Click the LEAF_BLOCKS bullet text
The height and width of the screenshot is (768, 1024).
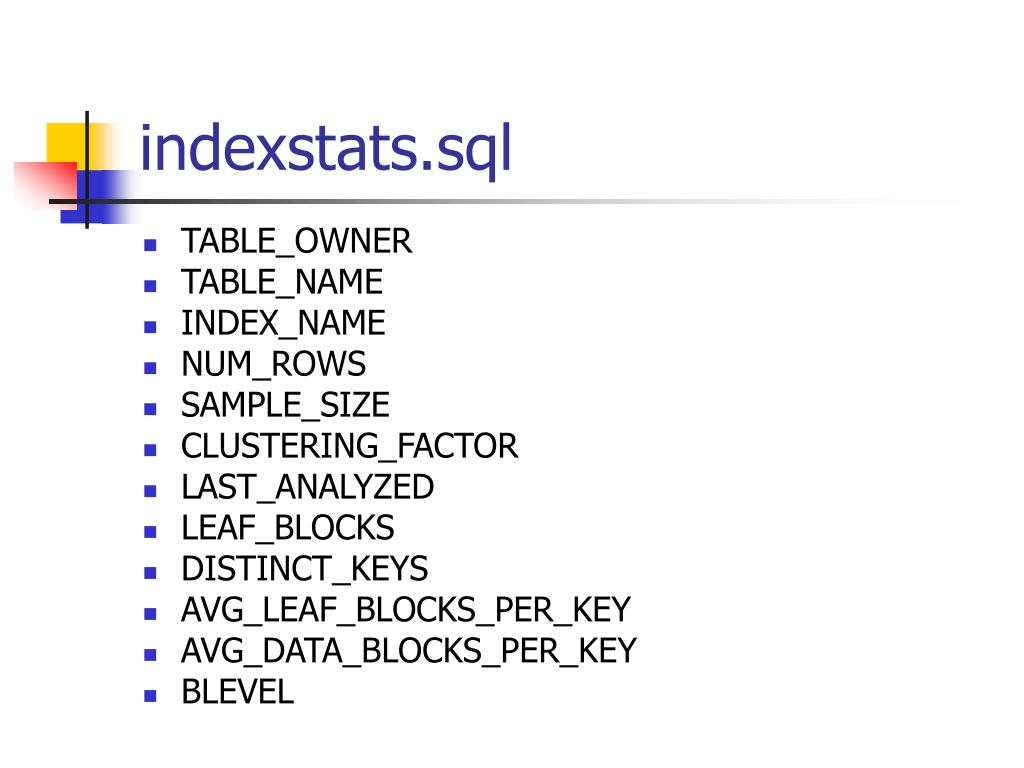[288, 528]
